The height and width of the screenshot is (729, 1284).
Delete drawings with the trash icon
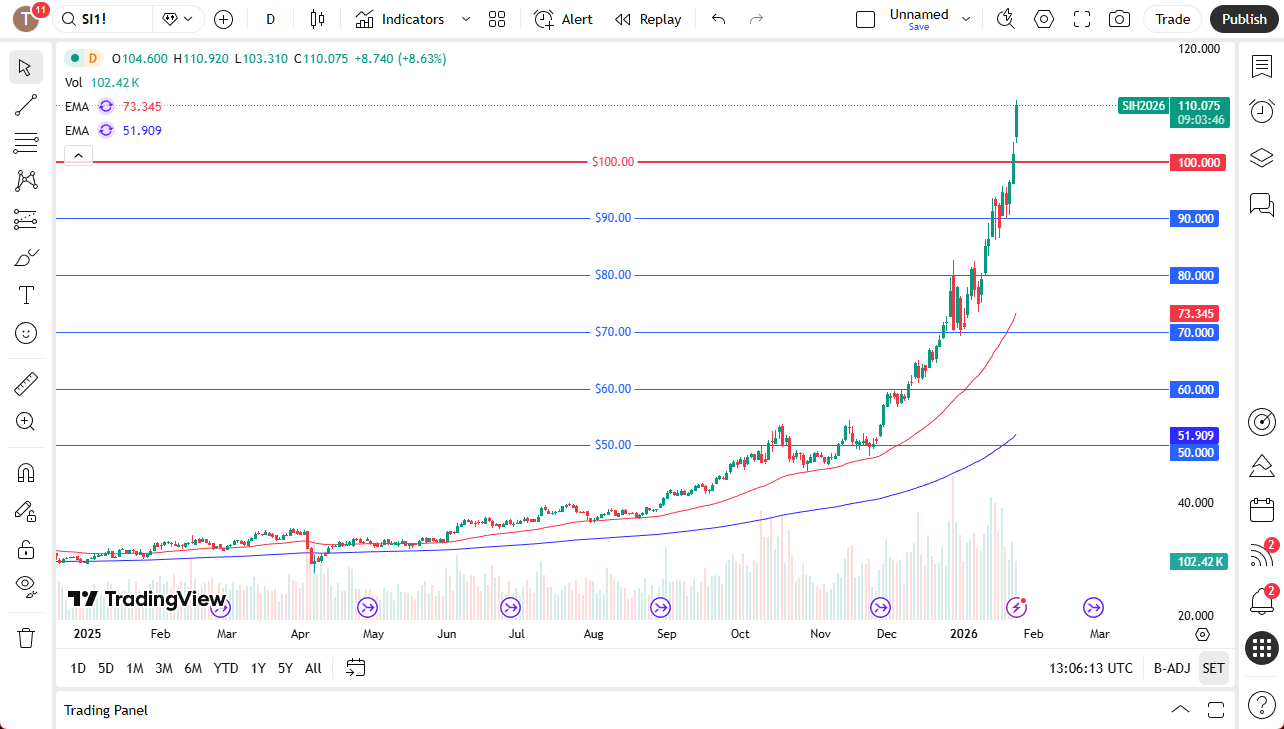click(x=26, y=637)
